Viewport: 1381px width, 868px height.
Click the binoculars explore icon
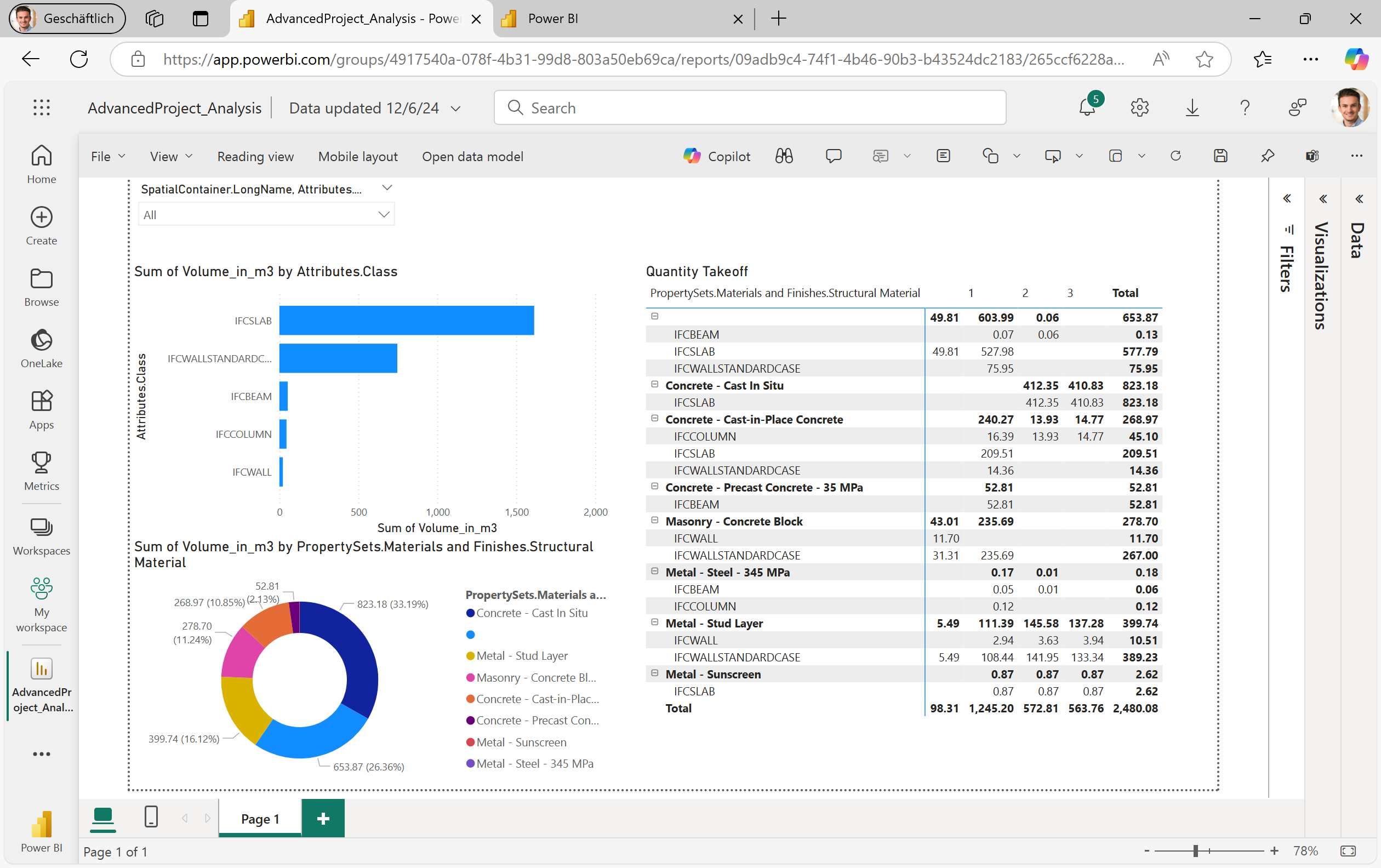pos(784,156)
